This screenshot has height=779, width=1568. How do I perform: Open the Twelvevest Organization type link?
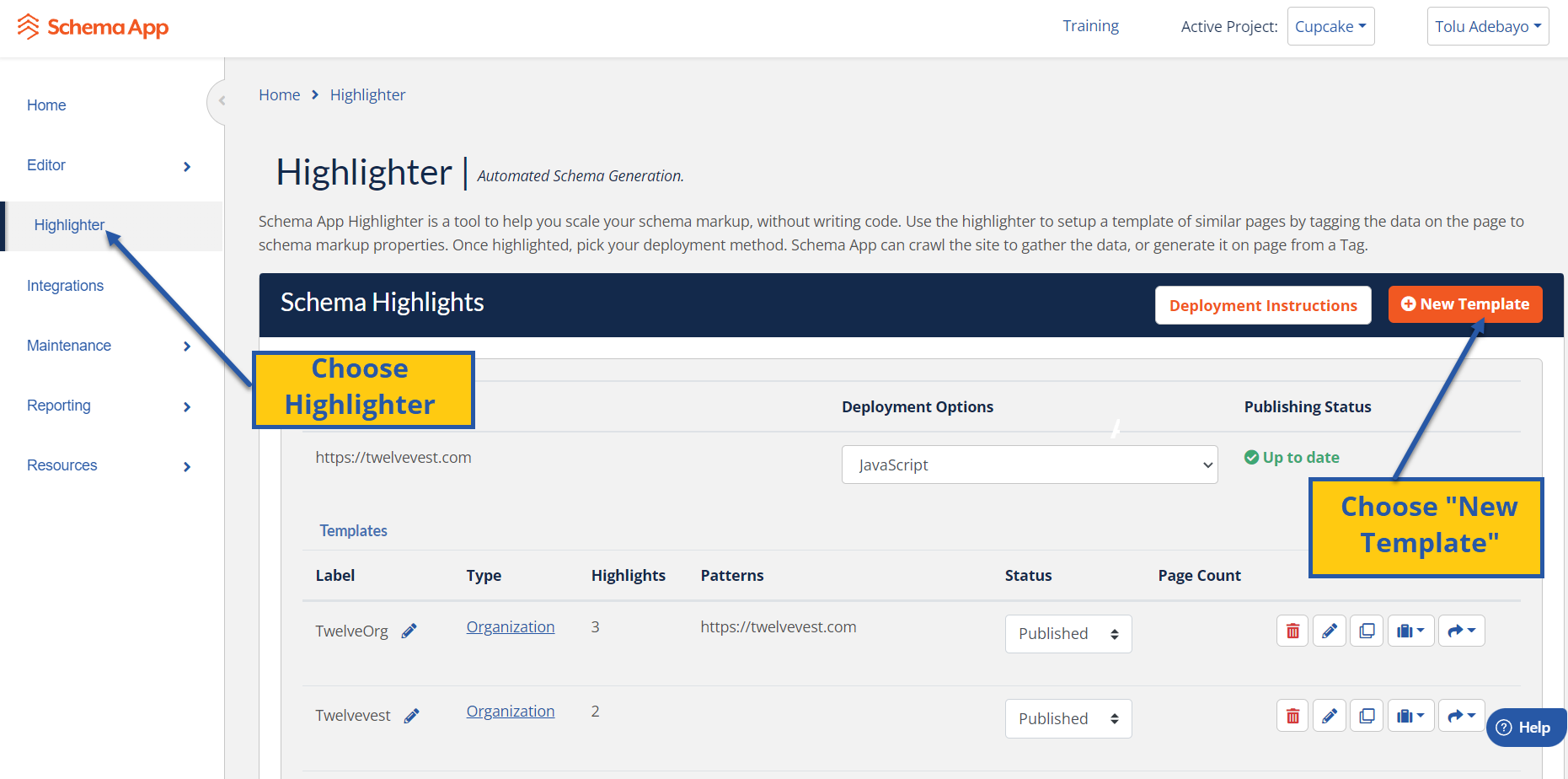coord(511,711)
